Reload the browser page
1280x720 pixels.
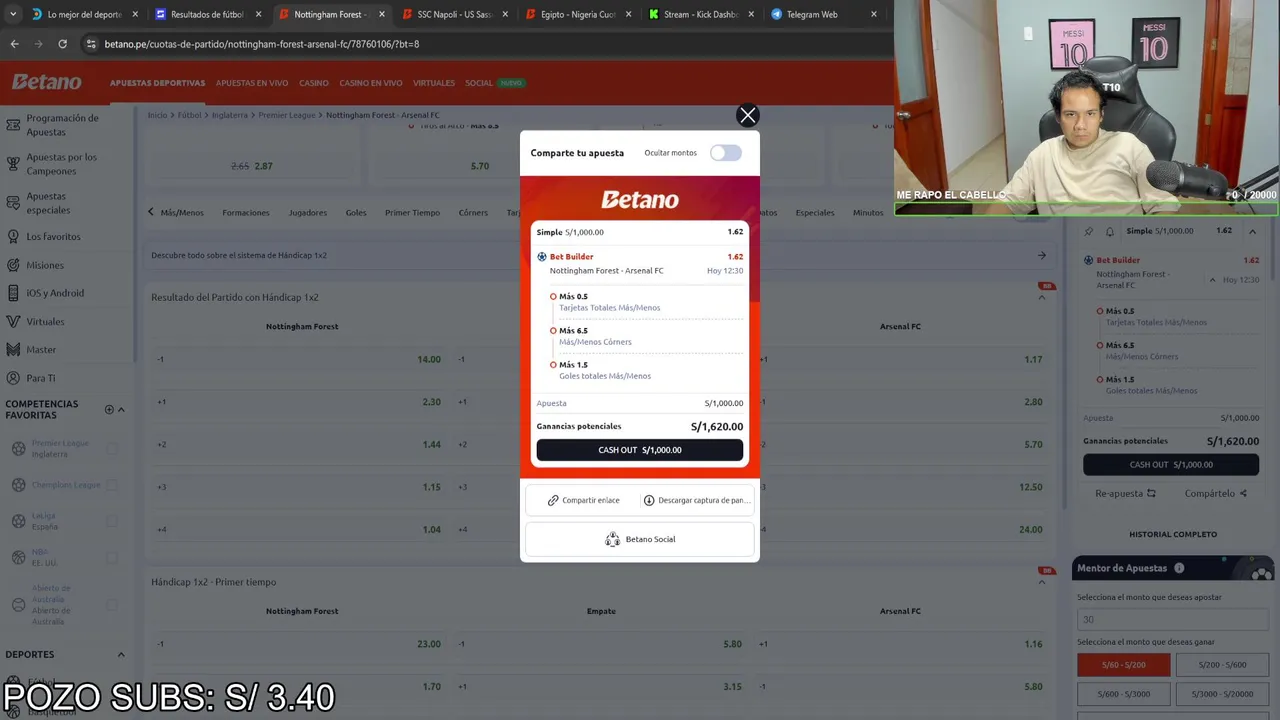[x=62, y=44]
